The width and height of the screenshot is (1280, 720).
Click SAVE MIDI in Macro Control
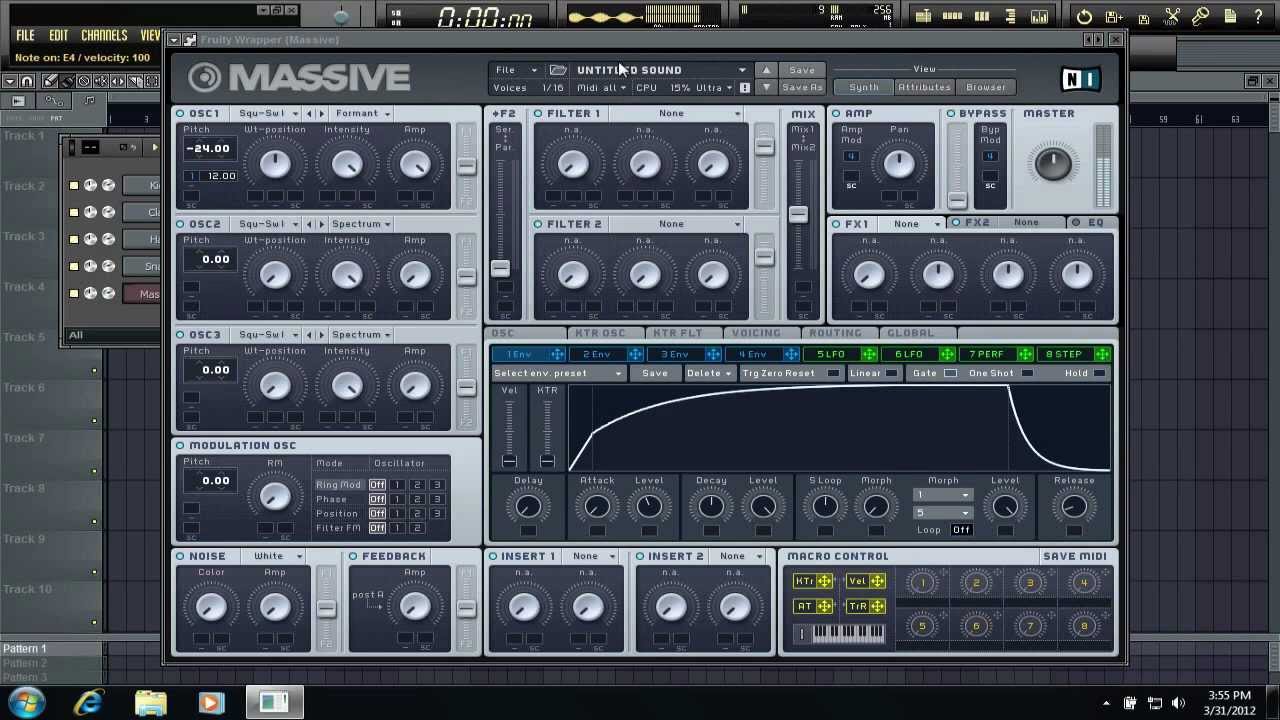point(1075,556)
